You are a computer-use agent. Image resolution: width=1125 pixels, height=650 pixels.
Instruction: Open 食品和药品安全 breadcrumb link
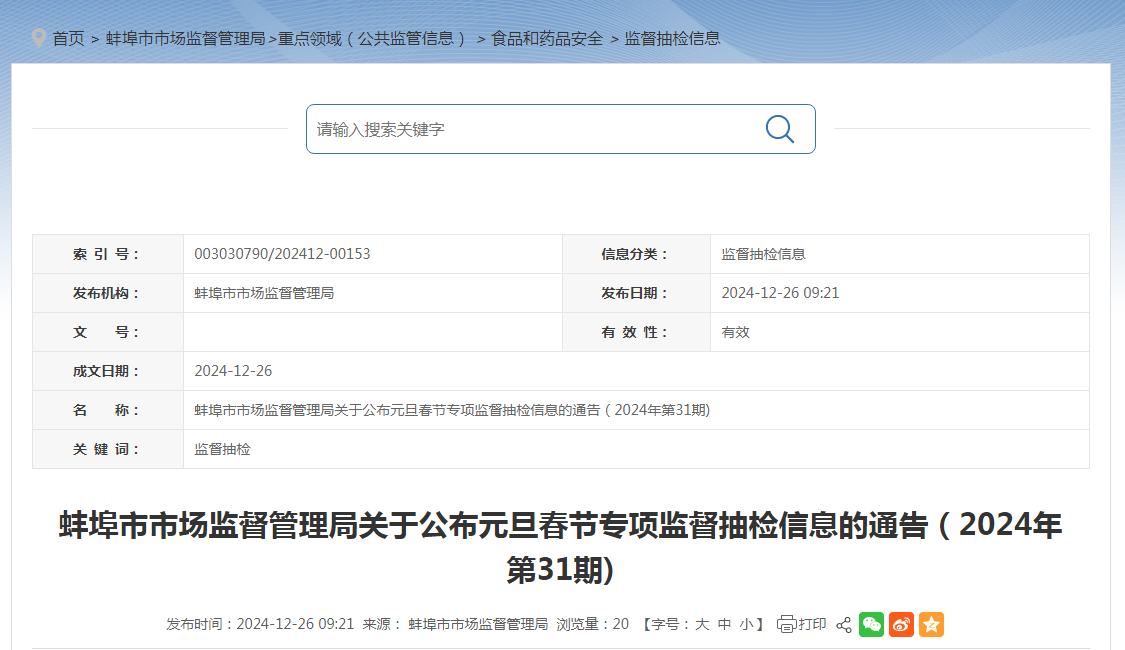click(547, 39)
